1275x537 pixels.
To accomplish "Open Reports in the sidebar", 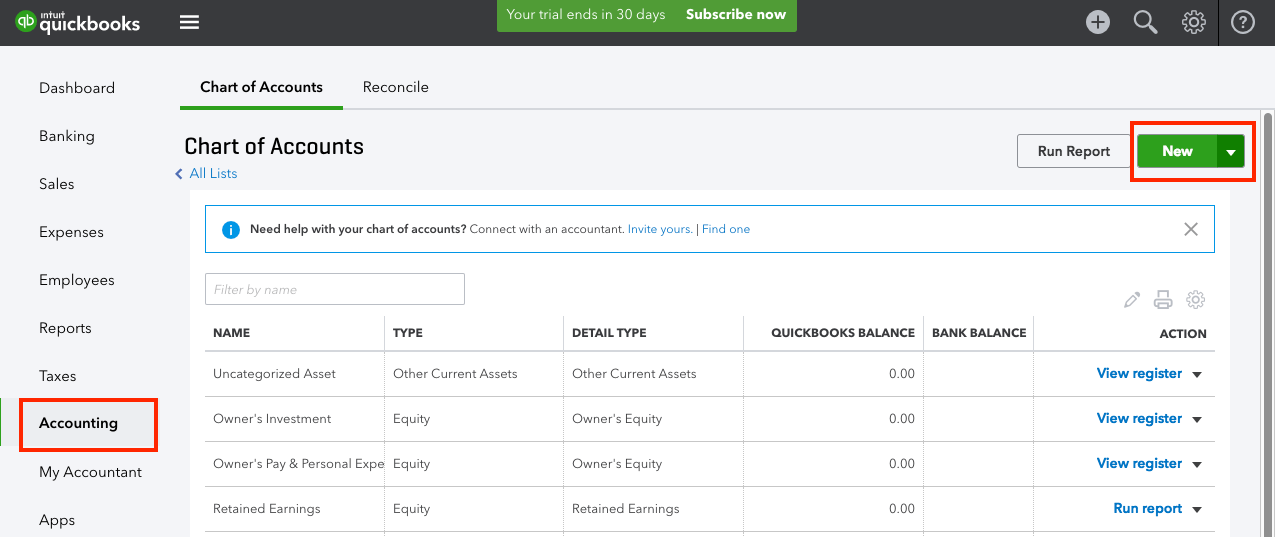I will coord(65,328).
